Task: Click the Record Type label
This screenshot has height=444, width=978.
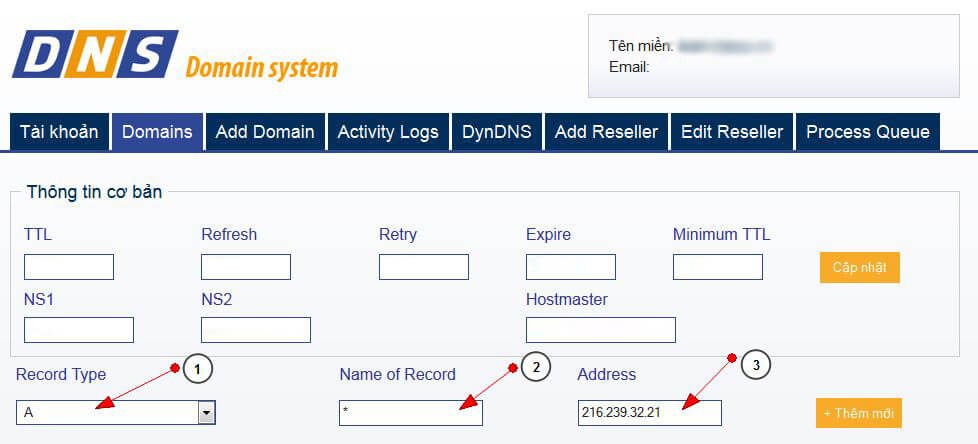Action: coord(61,375)
